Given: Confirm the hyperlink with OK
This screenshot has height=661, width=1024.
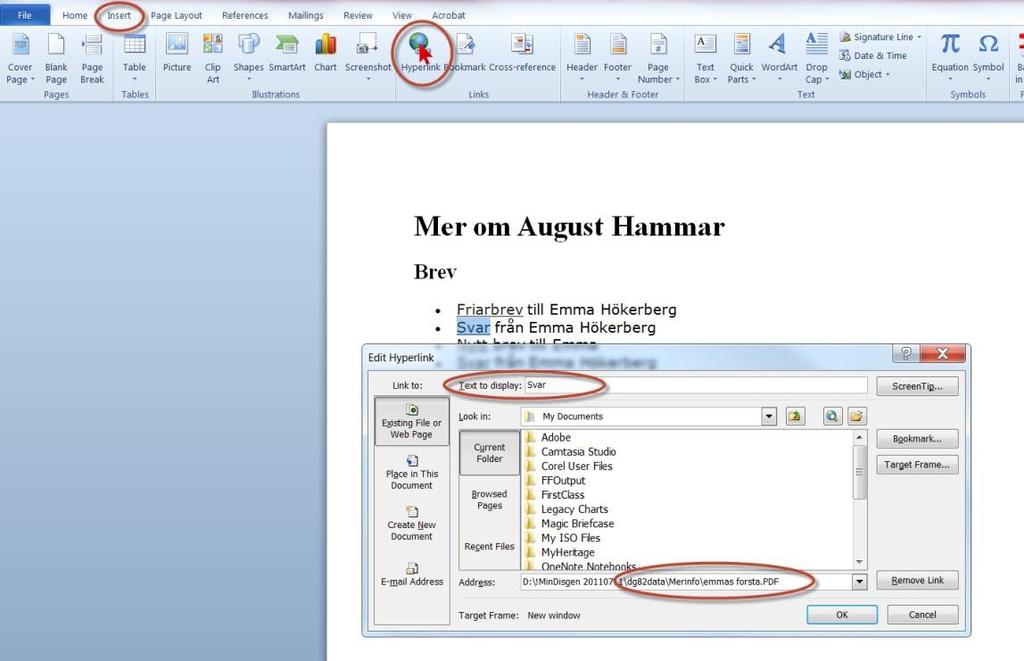Looking at the screenshot, I should [842, 615].
